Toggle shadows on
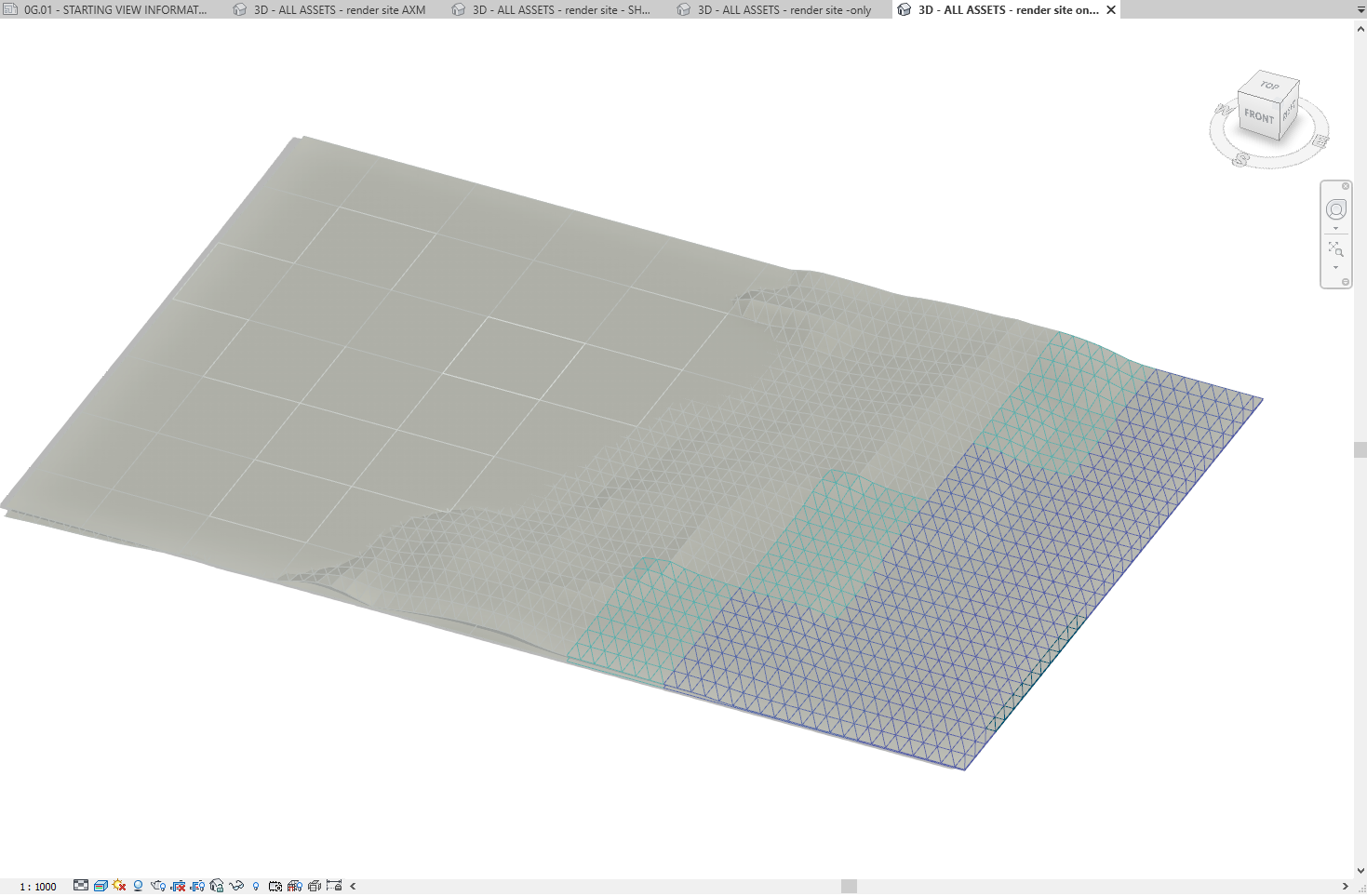This screenshot has width=1367, height=896. coord(138,886)
